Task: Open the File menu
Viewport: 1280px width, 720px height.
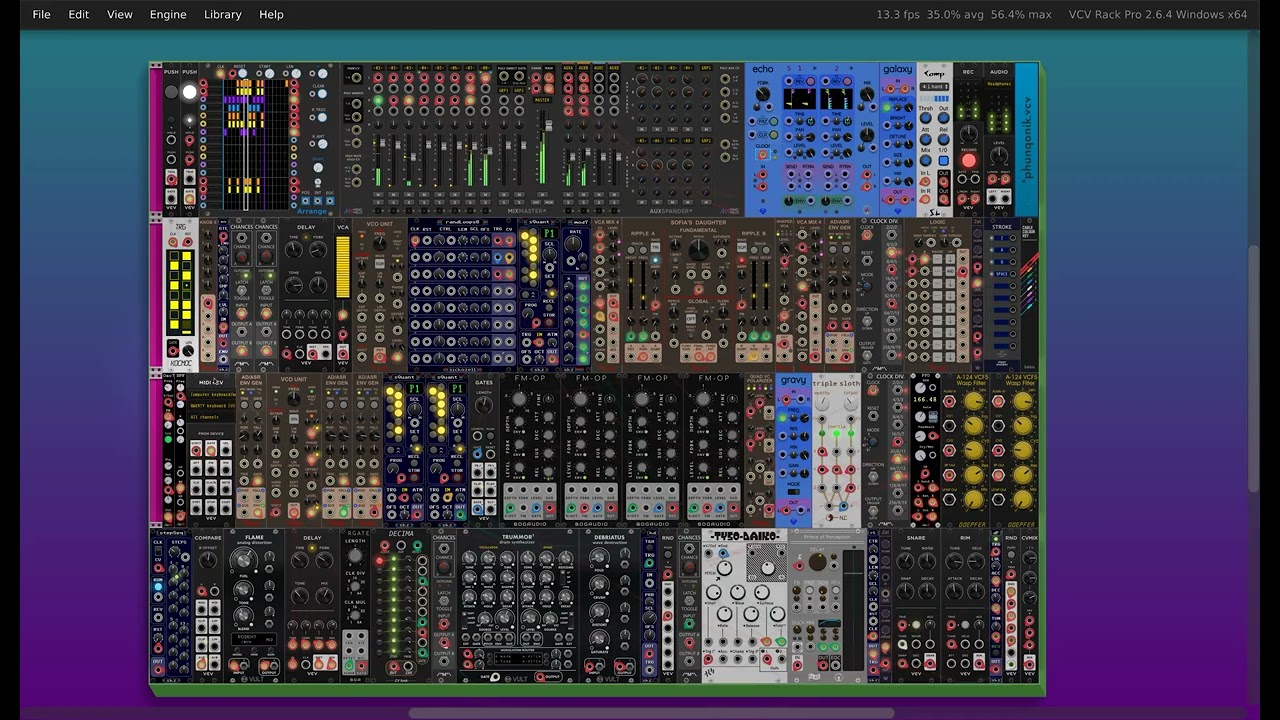Action: [41, 14]
